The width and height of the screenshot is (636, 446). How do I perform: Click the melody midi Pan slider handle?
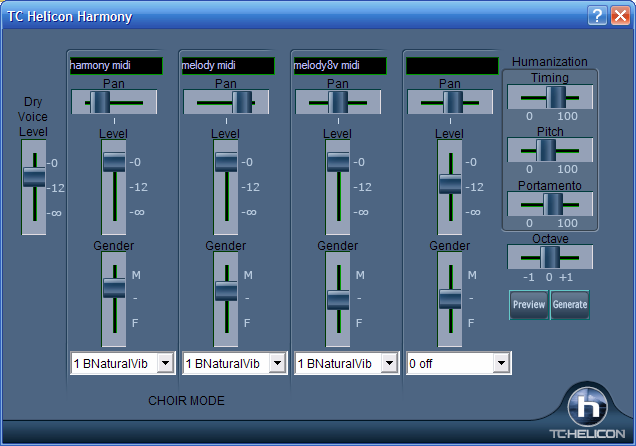pyautogui.click(x=242, y=102)
